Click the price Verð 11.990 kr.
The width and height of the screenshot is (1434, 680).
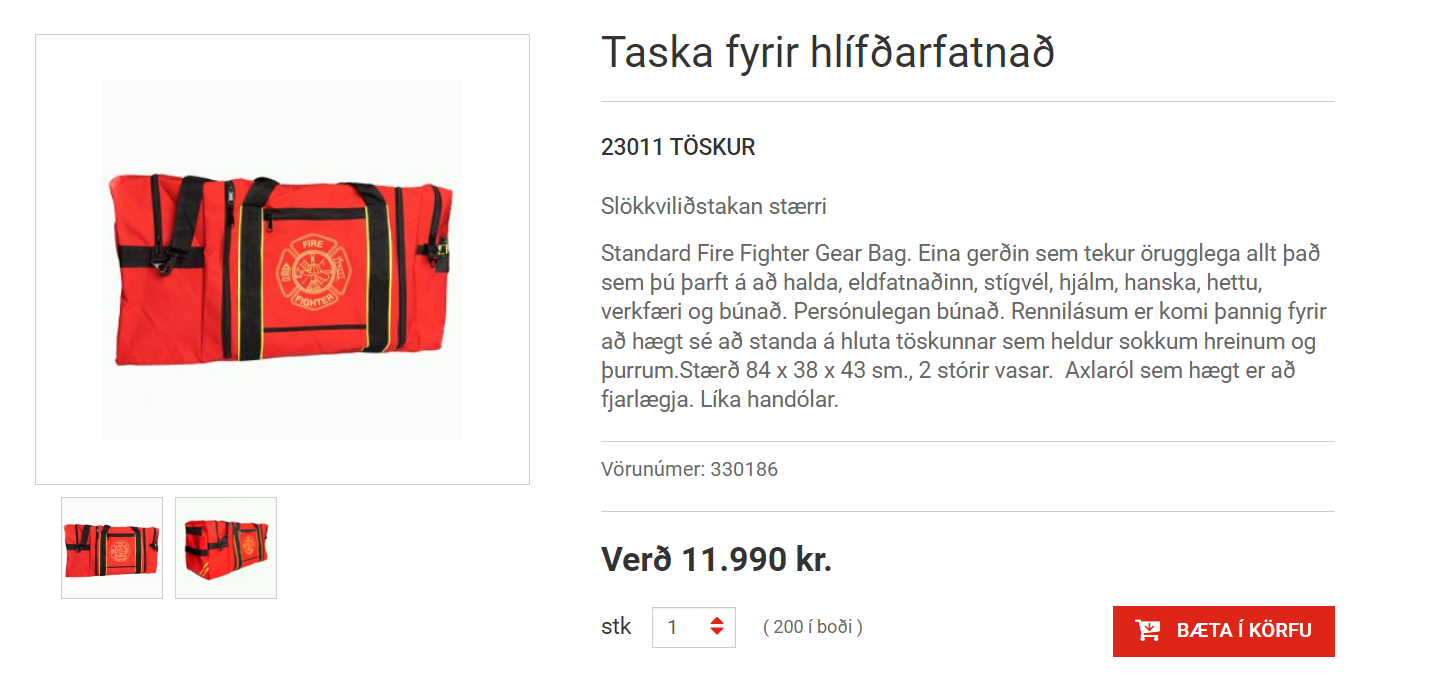[x=716, y=559]
